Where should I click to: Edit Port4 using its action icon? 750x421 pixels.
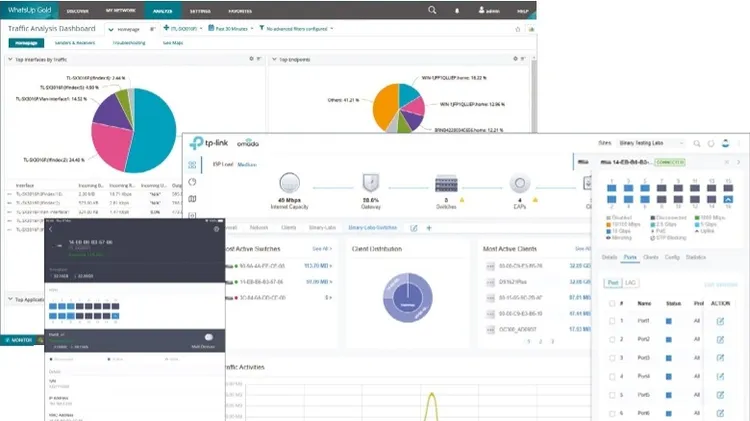click(720, 377)
